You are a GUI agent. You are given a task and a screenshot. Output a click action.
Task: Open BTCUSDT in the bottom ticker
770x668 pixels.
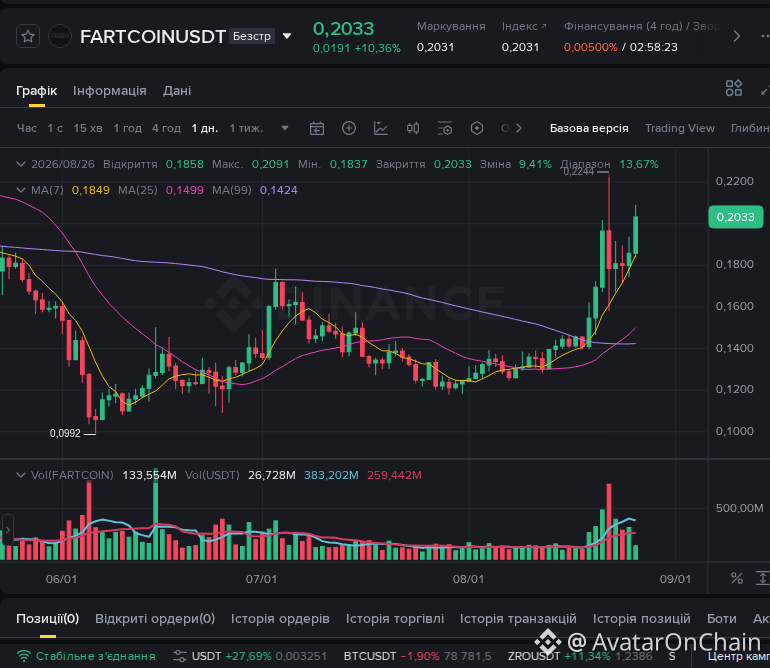(x=370, y=656)
